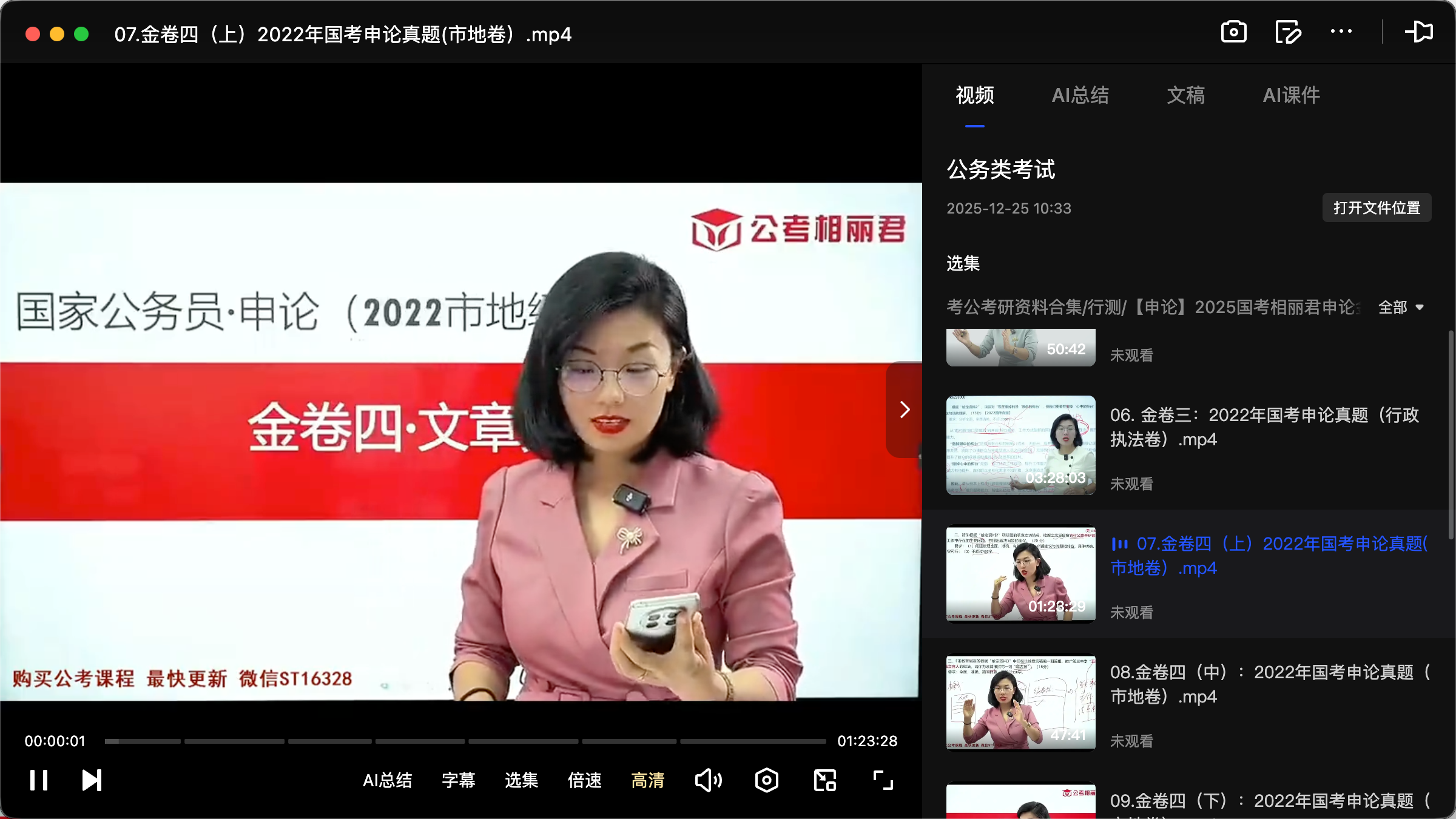Play episode 08 金卷四（中）thumbnail

point(1020,703)
